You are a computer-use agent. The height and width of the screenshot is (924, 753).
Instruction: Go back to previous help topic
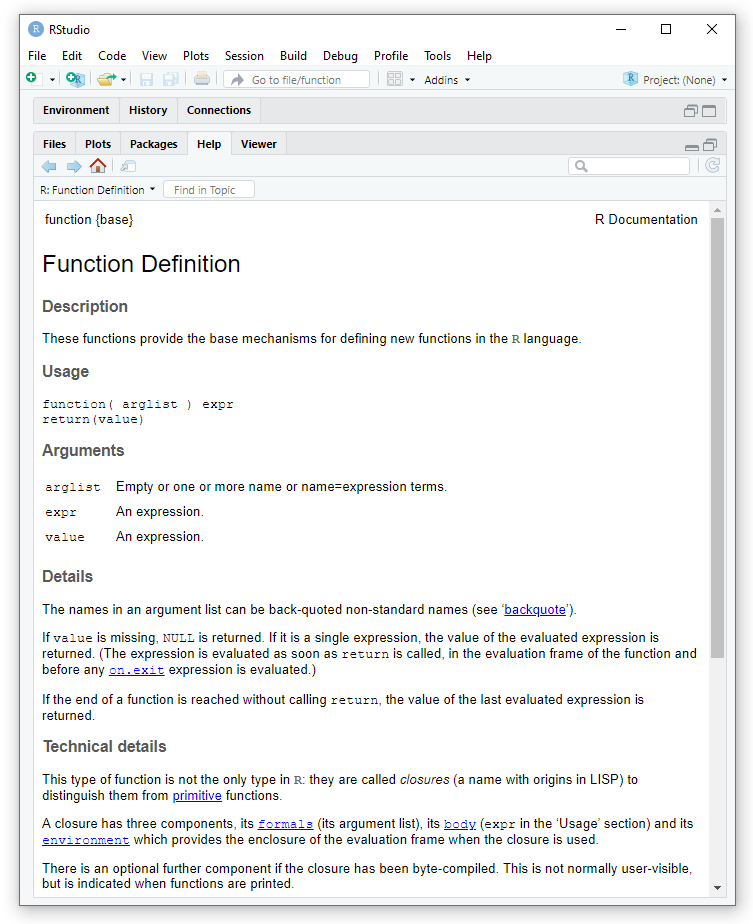pyautogui.click(x=49, y=166)
